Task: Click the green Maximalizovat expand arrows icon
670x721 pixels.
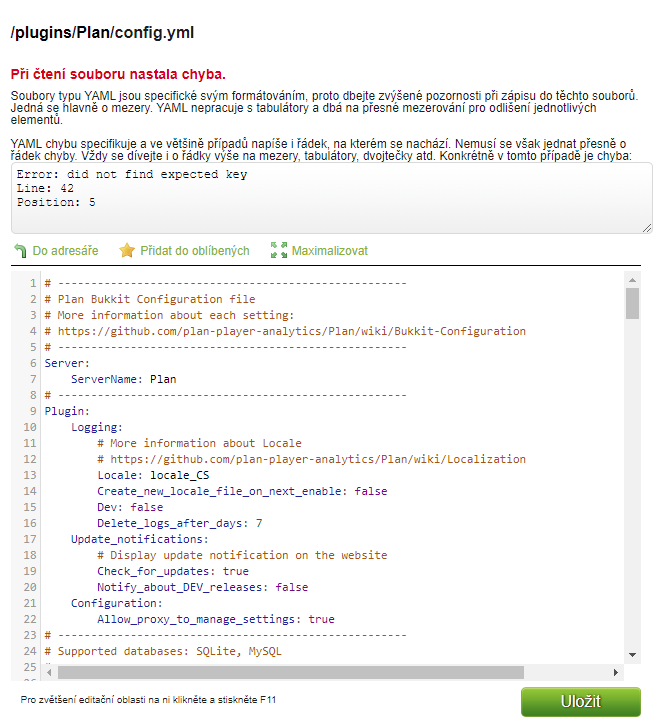Action: pyautogui.click(x=279, y=251)
